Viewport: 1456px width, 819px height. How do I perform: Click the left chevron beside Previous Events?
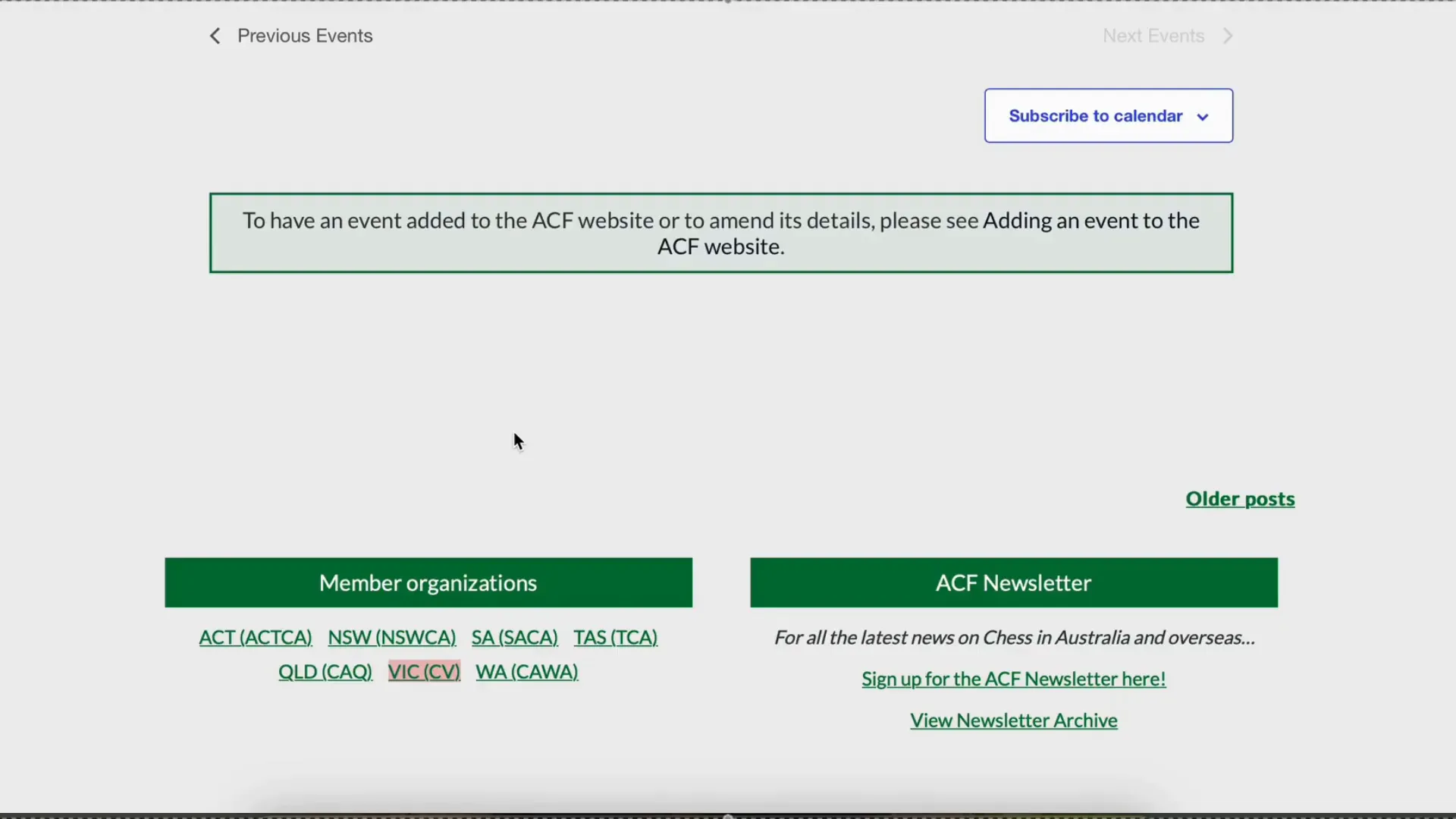tap(215, 36)
